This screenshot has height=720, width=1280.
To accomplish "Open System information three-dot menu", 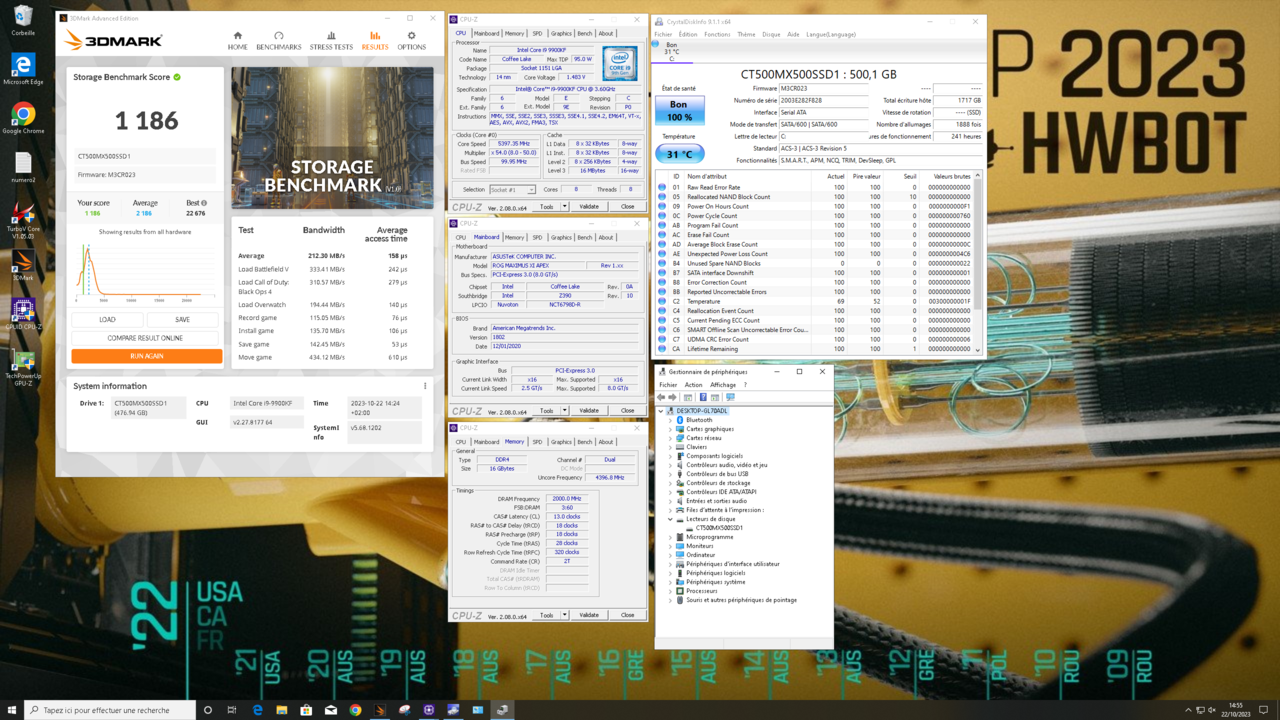I will click(425, 386).
